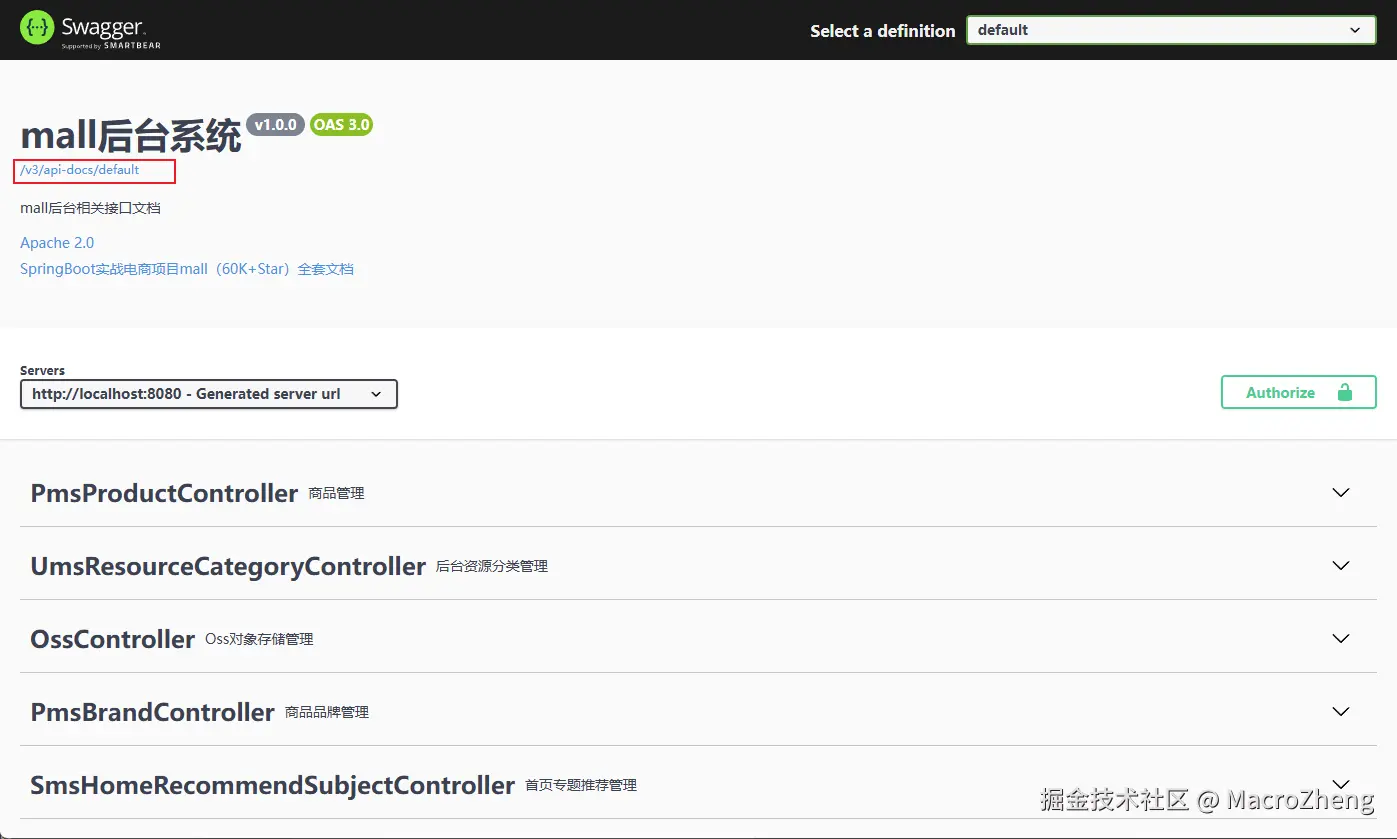
Task: Click the Servers label
Action: pyautogui.click(x=42, y=370)
